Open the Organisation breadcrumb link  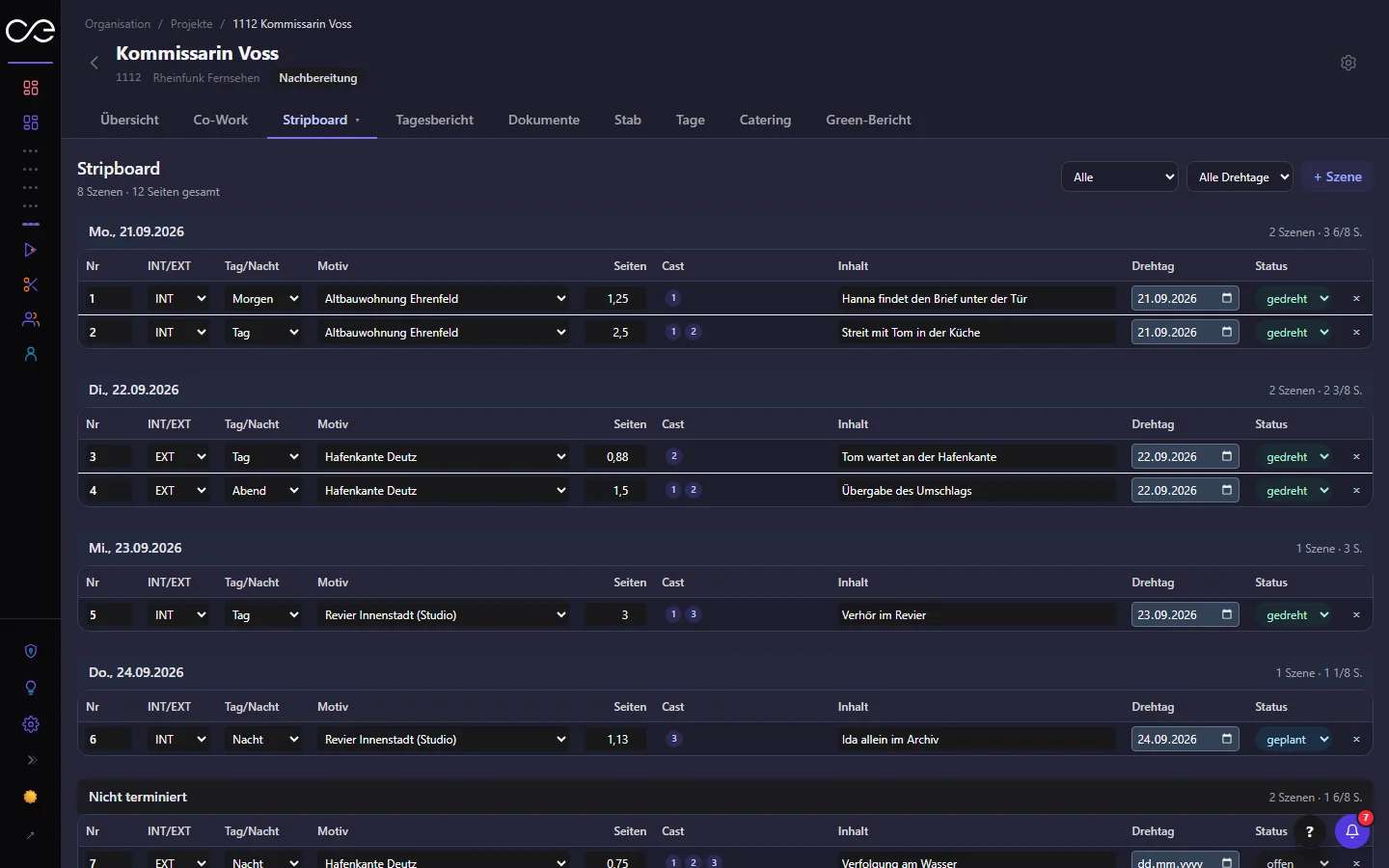[118, 24]
